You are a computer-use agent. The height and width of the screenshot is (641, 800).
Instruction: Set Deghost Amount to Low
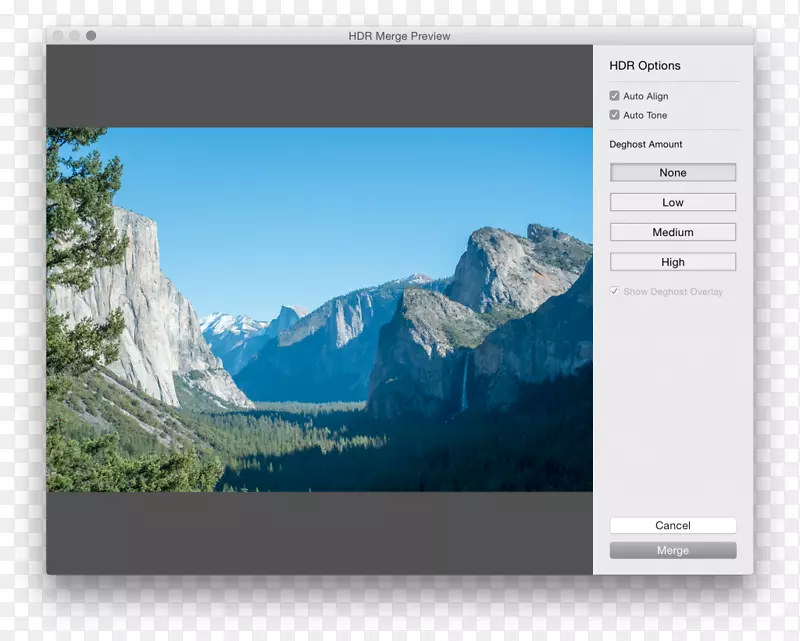(672, 202)
